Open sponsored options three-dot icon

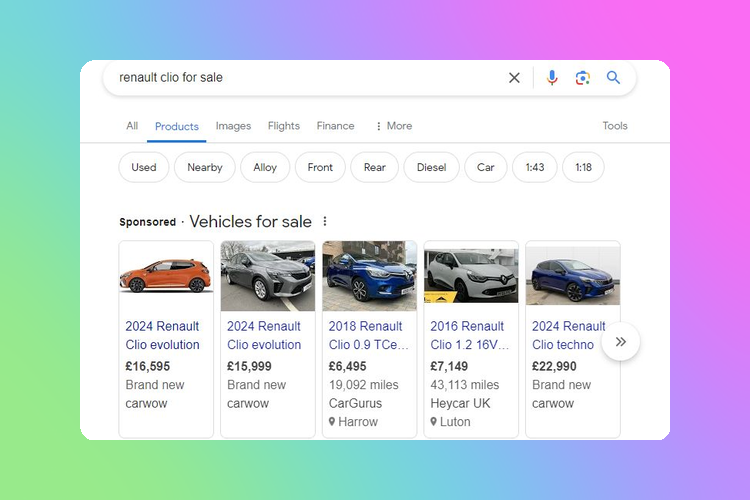[325, 221]
